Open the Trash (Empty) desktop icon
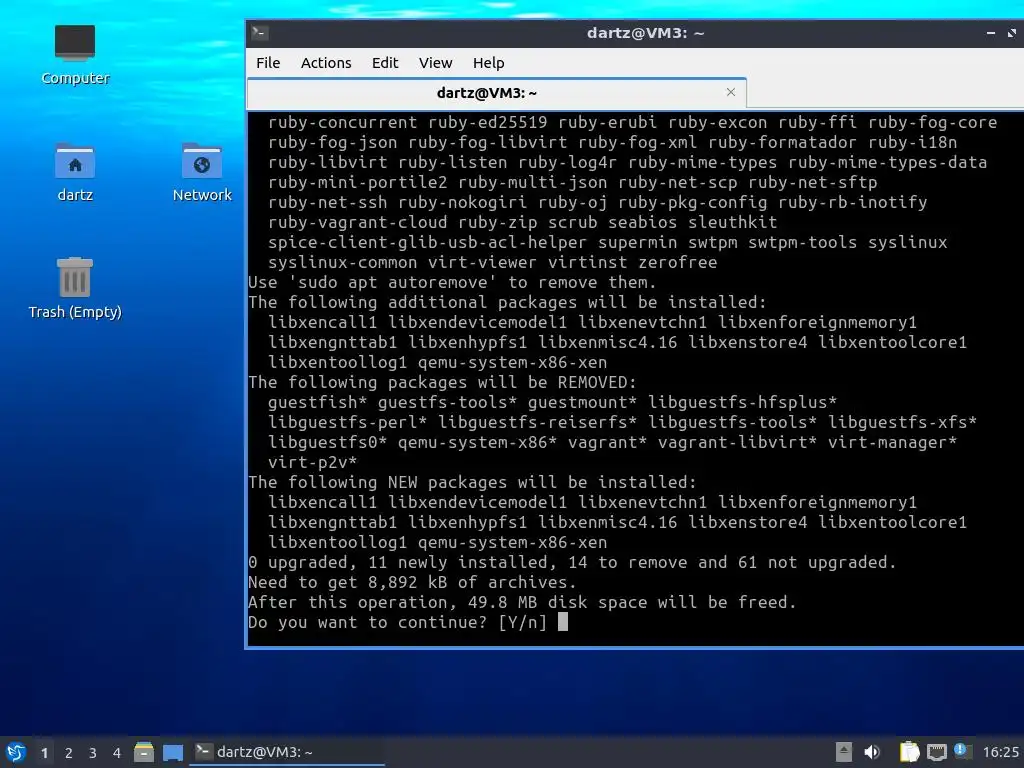This screenshot has width=1024, height=768. click(74, 287)
